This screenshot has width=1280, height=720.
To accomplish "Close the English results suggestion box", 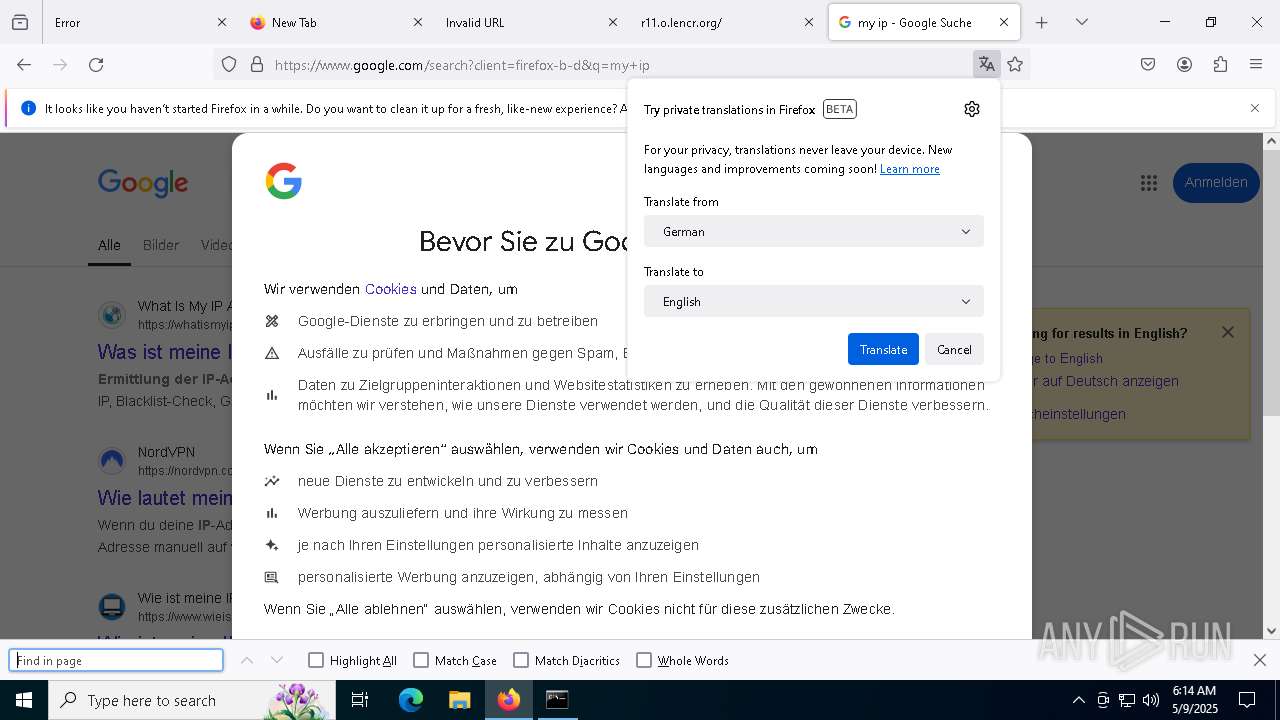I will 1228,332.
